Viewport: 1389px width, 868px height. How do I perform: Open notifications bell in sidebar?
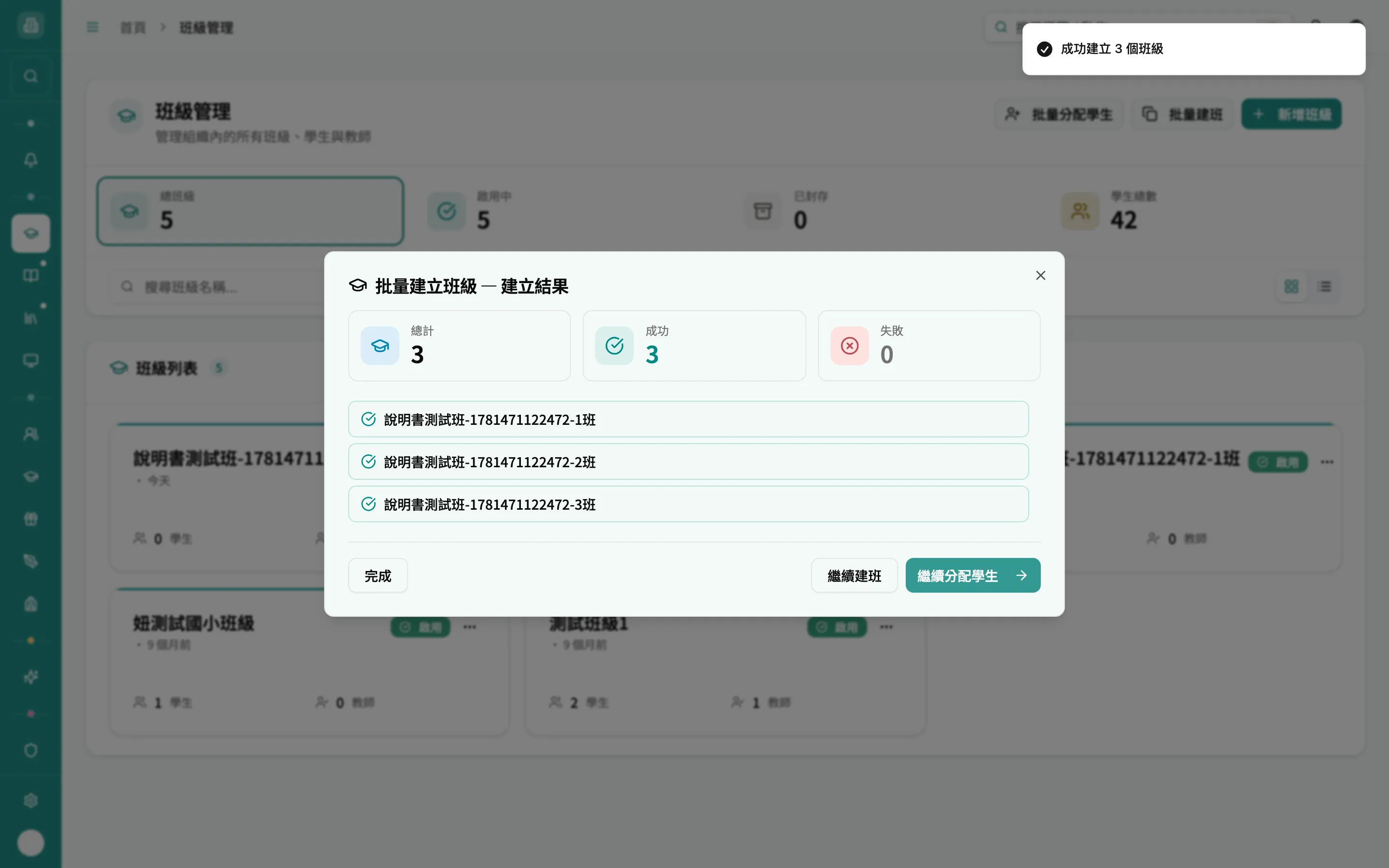click(30, 160)
